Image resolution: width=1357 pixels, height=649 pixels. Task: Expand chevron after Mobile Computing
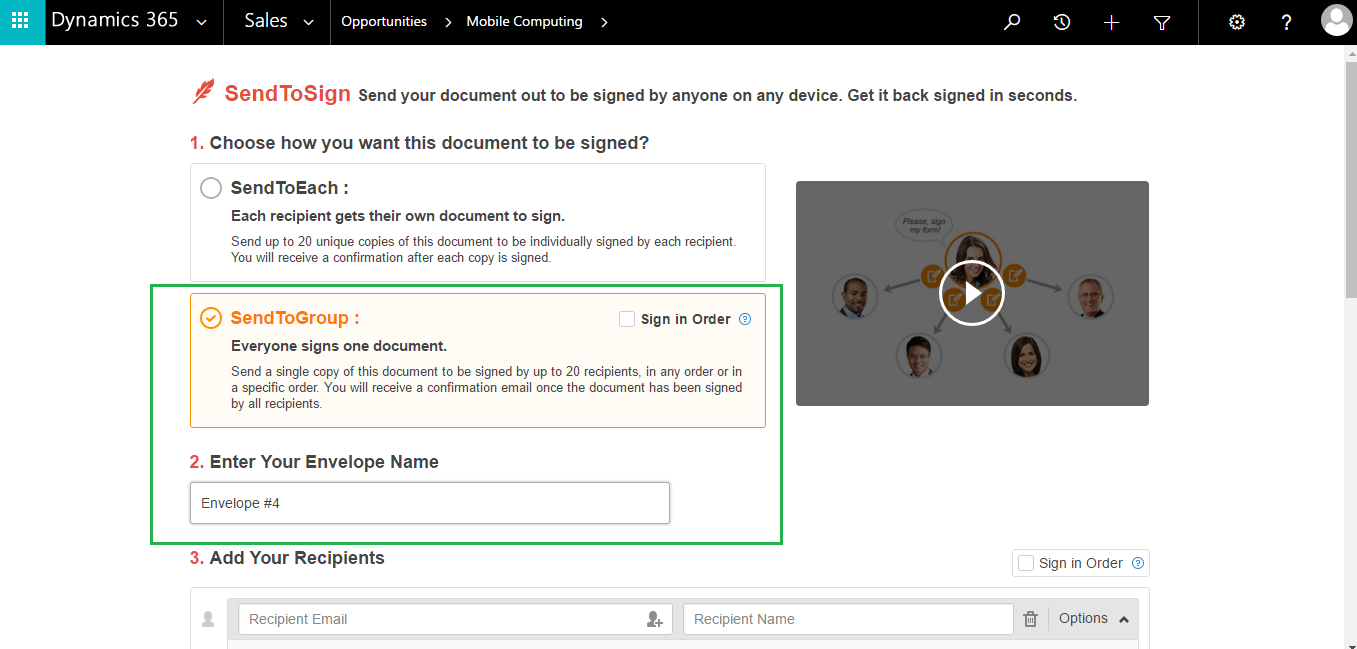point(603,22)
